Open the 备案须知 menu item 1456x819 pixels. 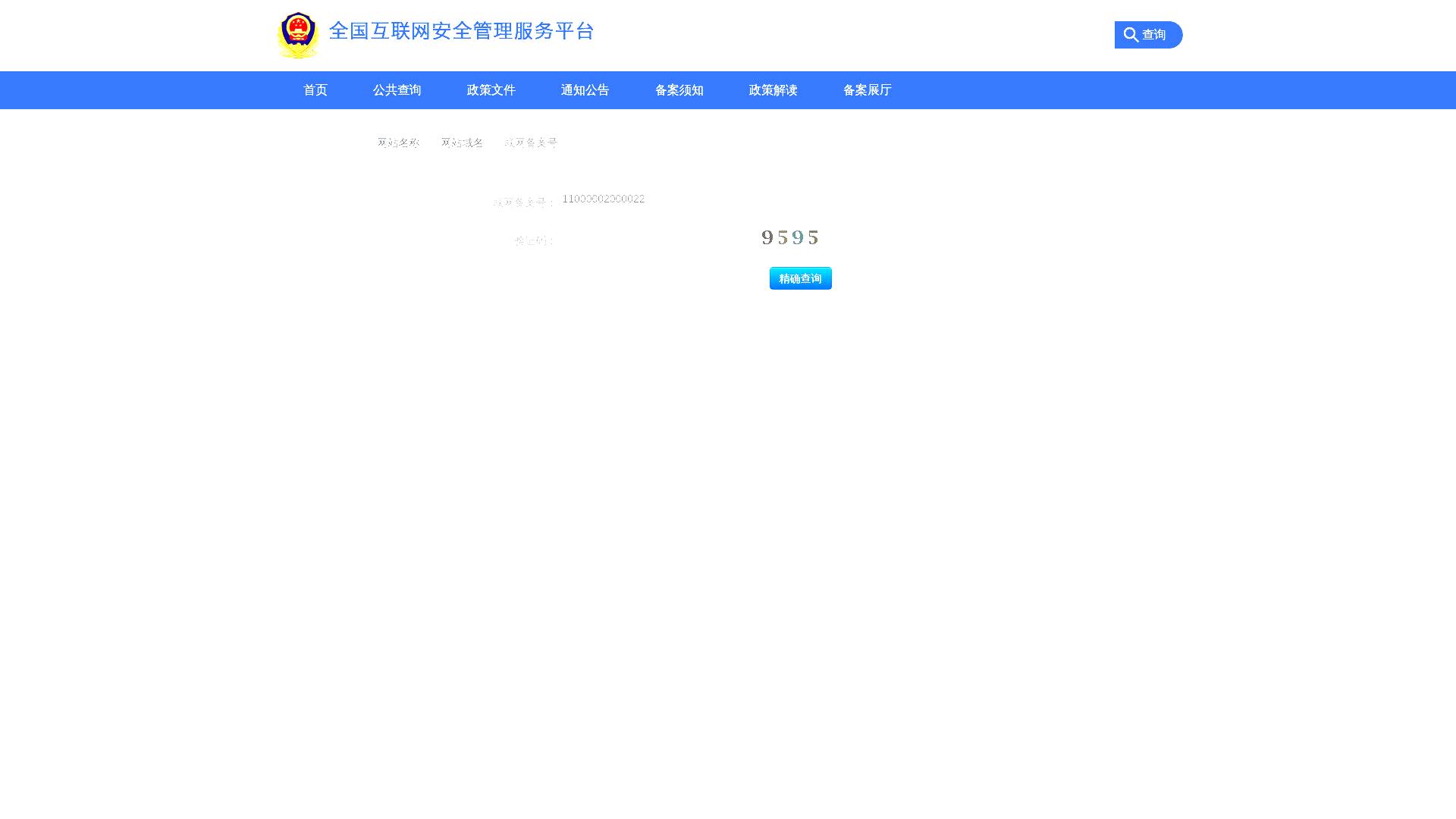679,90
